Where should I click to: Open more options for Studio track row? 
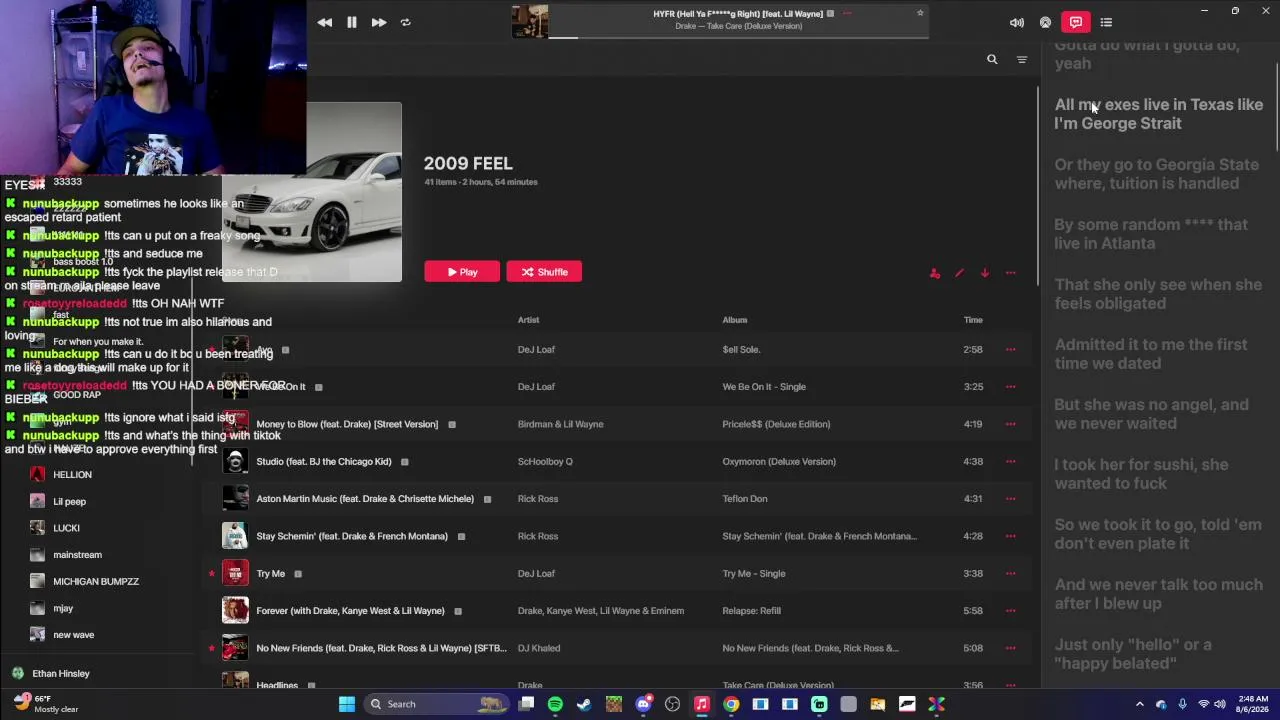coord(1011,462)
